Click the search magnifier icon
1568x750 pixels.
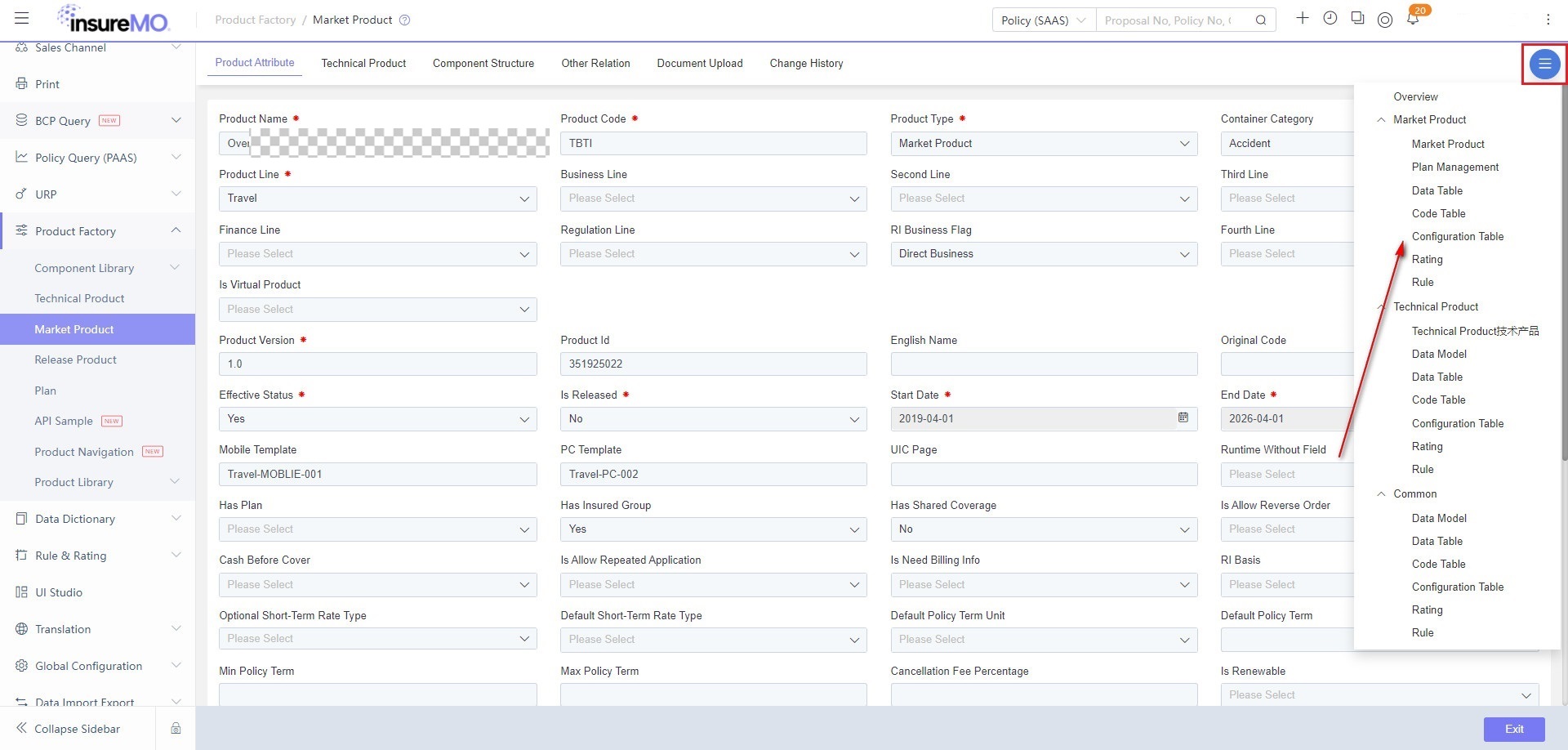click(1261, 20)
